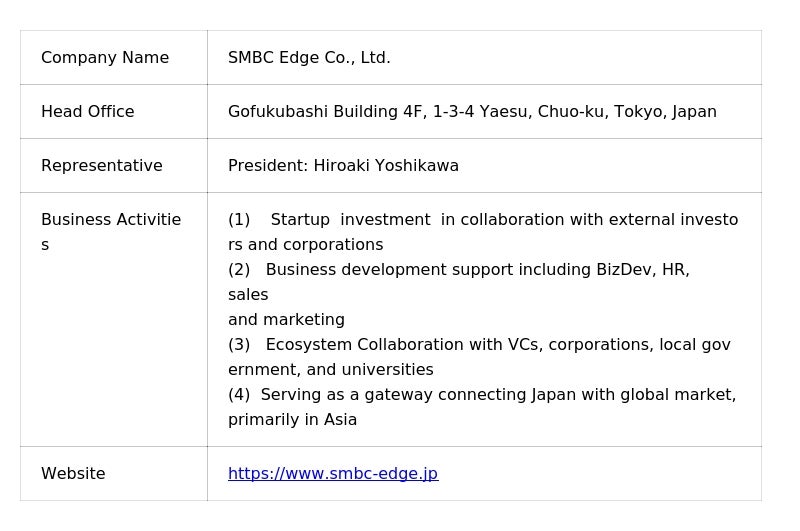Click the 'rs and corporations' text line
Screen dimensions: 800x531
click(x=305, y=245)
